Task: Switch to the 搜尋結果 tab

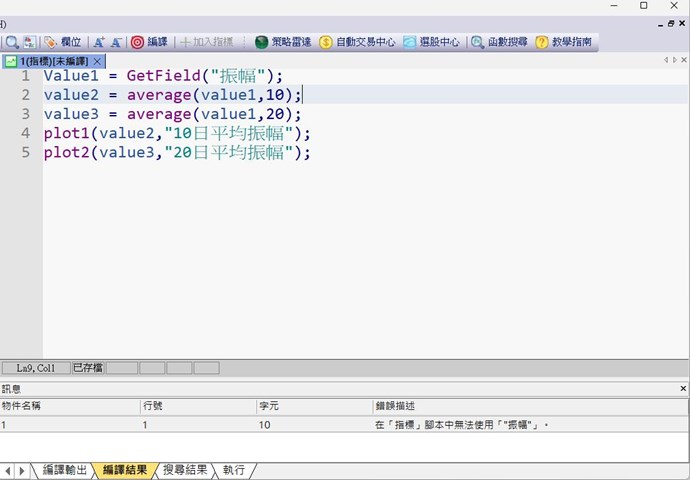Action: click(185, 470)
